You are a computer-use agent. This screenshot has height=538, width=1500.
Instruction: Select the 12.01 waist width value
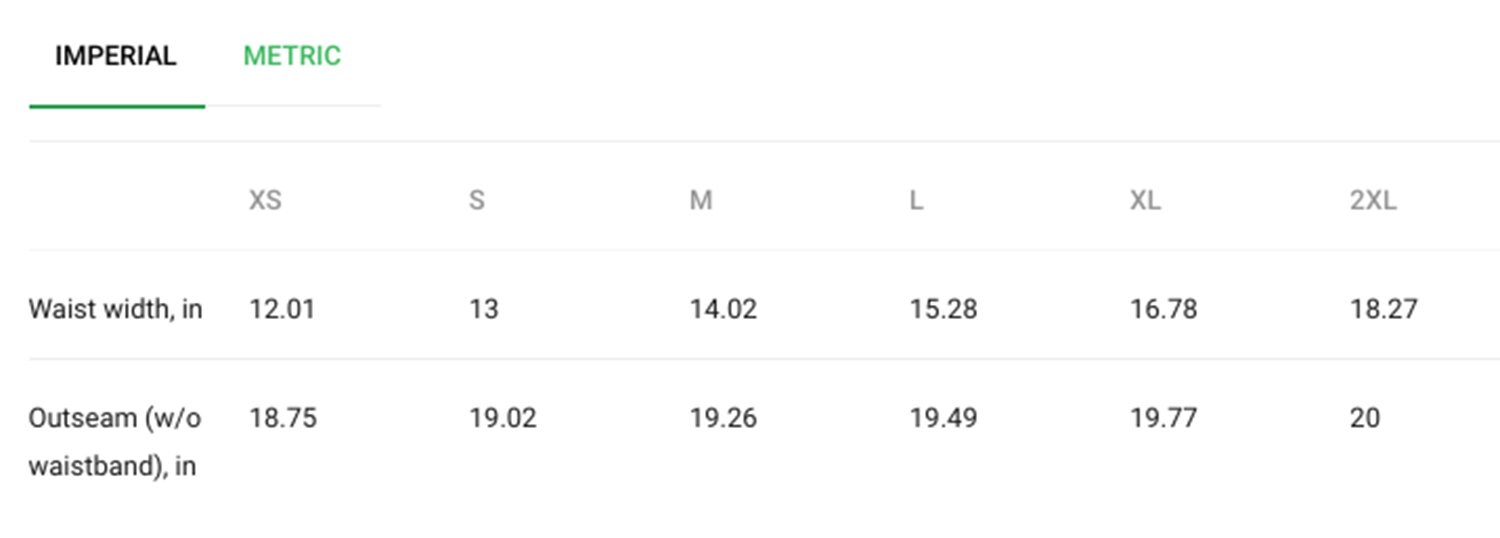pos(282,309)
